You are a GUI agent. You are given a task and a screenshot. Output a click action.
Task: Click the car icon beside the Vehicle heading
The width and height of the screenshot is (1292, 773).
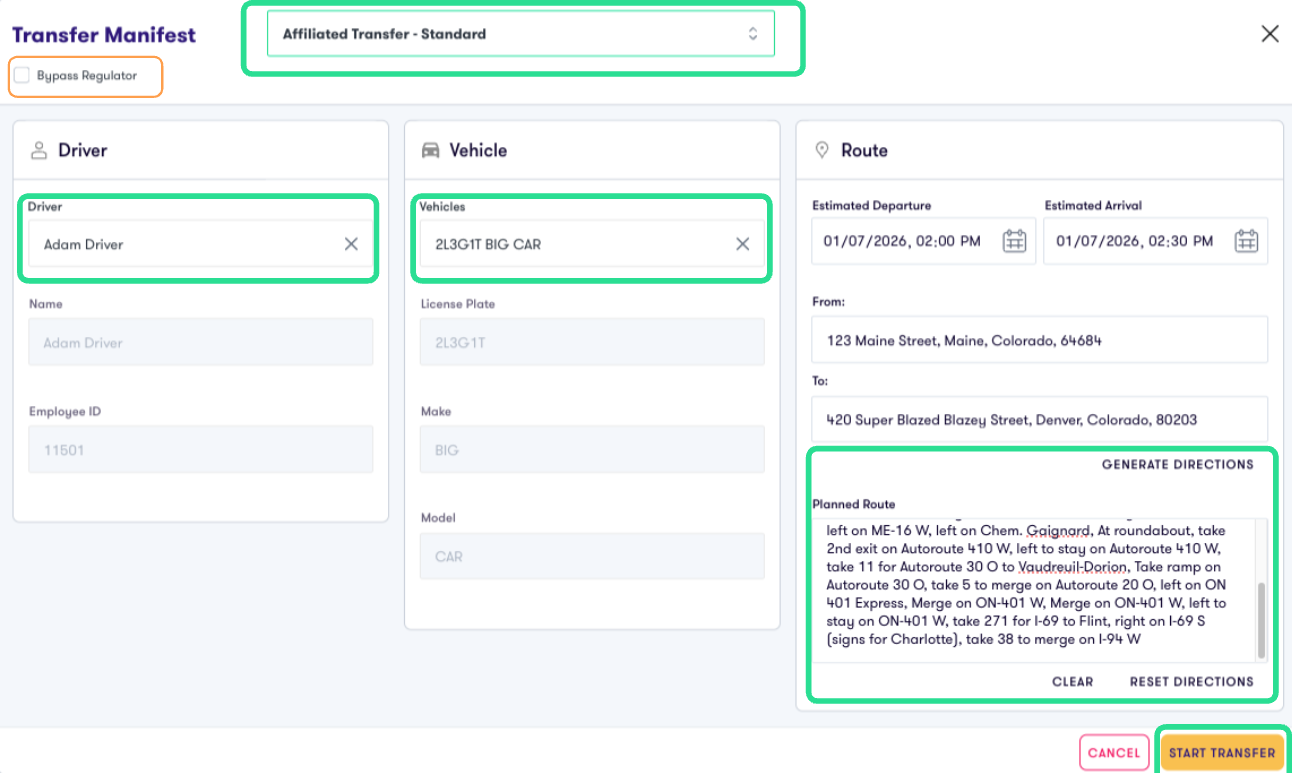pyautogui.click(x=431, y=150)
